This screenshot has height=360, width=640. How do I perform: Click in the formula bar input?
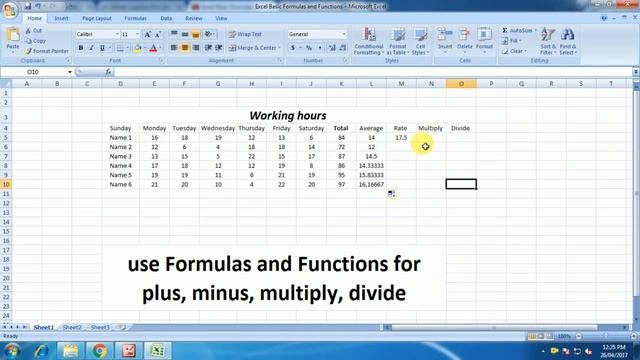[373, 72]
